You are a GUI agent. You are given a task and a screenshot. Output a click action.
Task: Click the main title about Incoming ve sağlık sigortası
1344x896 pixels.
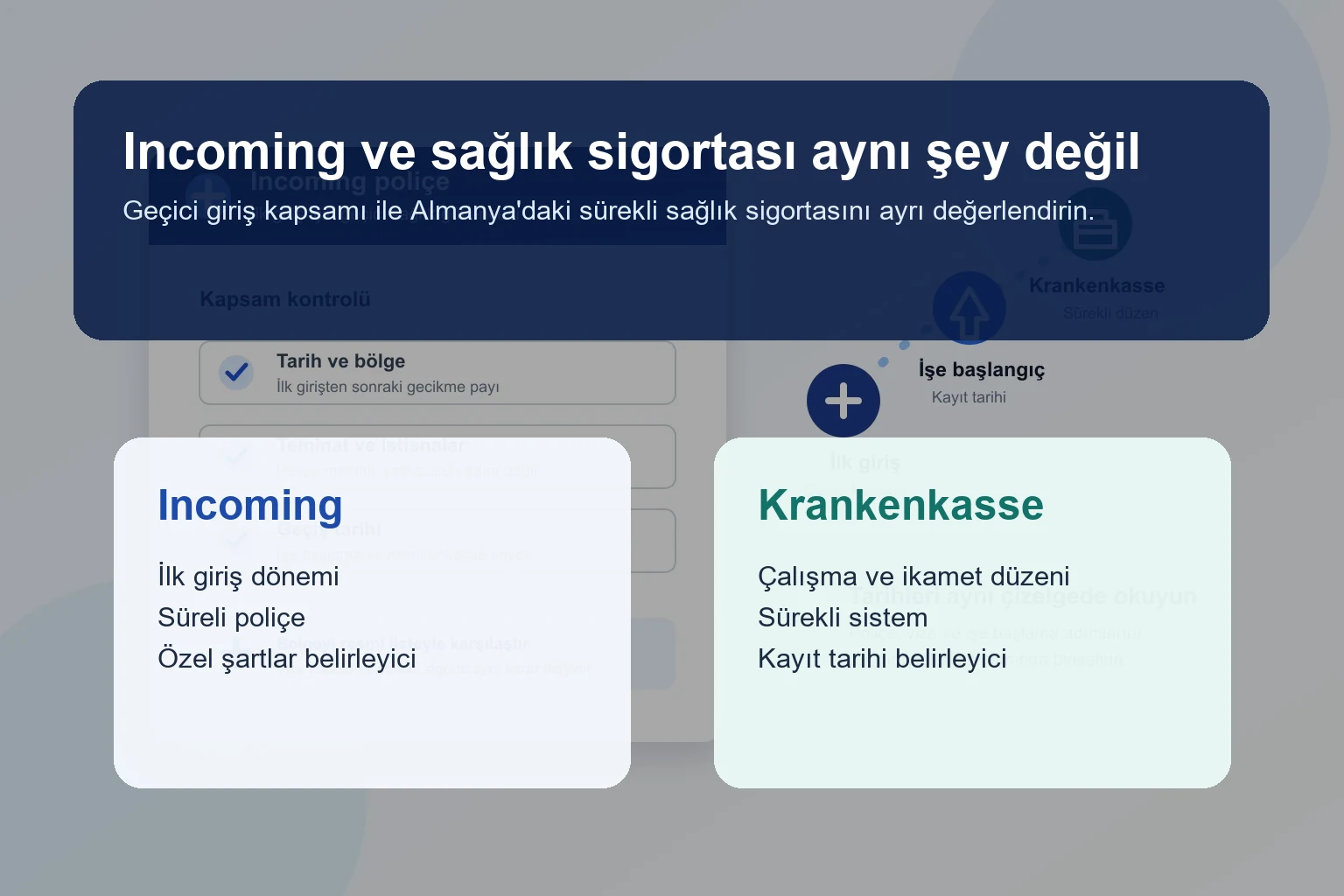click(631, 151)
